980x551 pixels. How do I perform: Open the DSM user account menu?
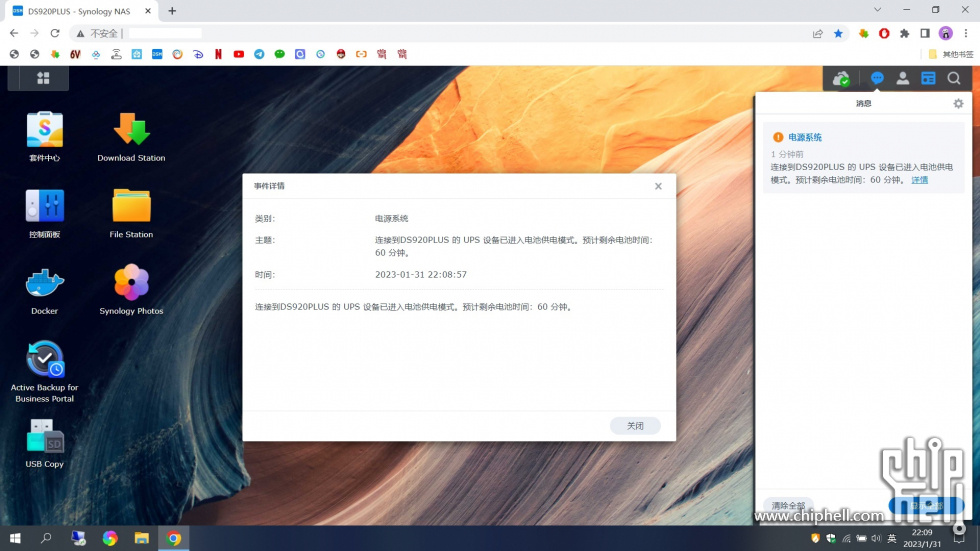coord(902,78)
